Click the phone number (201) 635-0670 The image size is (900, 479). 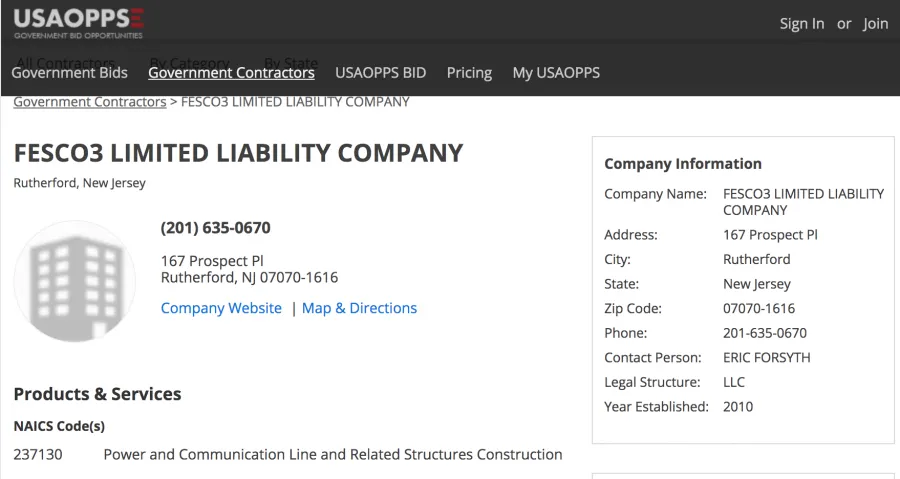pos(215,228)
